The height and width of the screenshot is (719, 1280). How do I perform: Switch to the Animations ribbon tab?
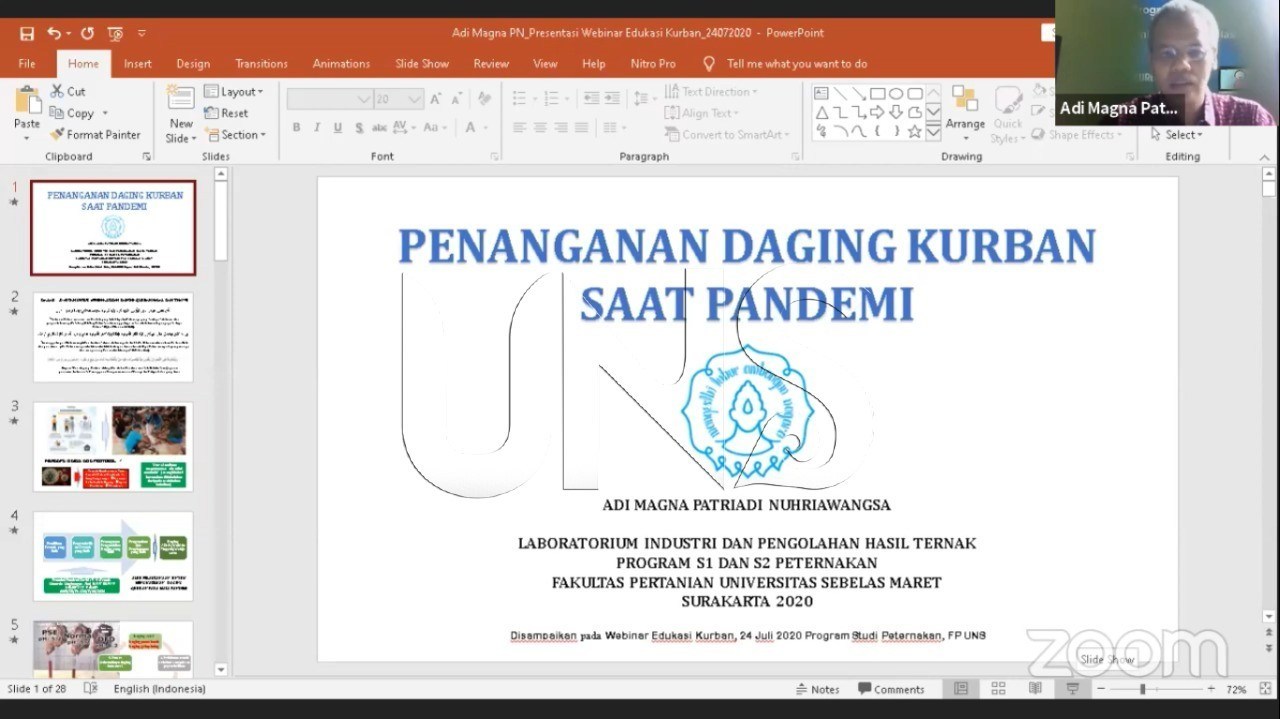(341, 63)
